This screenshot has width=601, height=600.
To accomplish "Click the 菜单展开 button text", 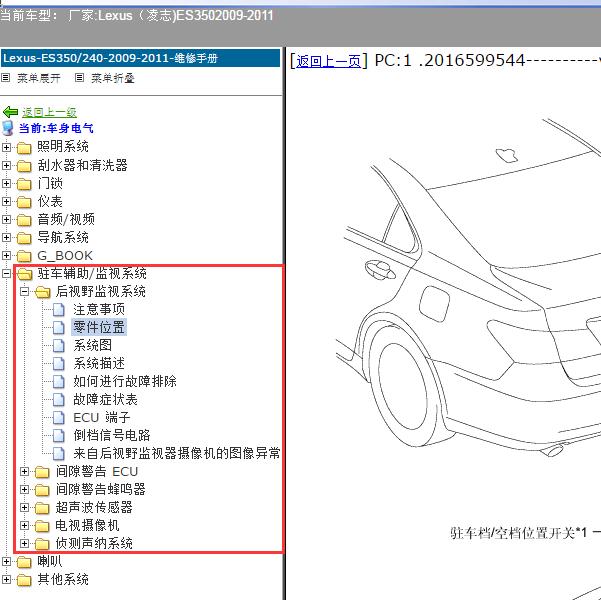I will coord(39,78).
